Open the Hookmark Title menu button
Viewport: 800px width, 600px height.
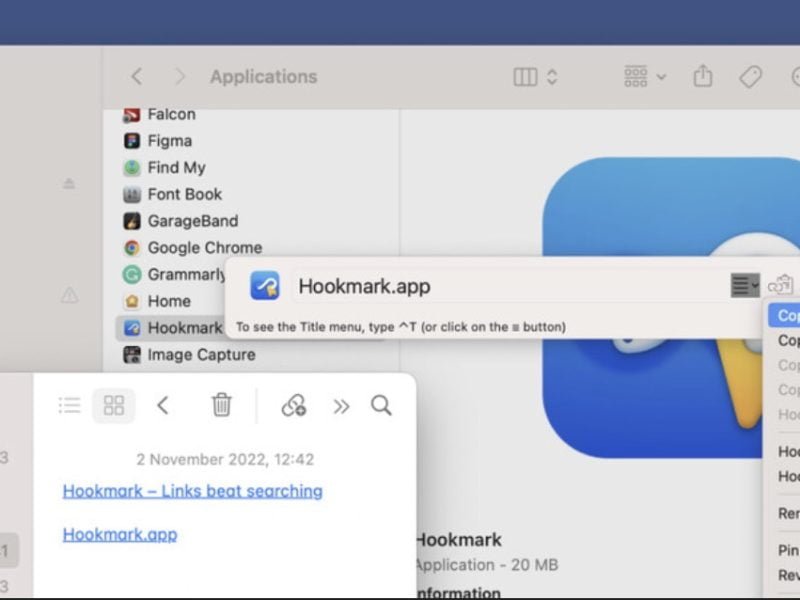(x=745, y=286)
